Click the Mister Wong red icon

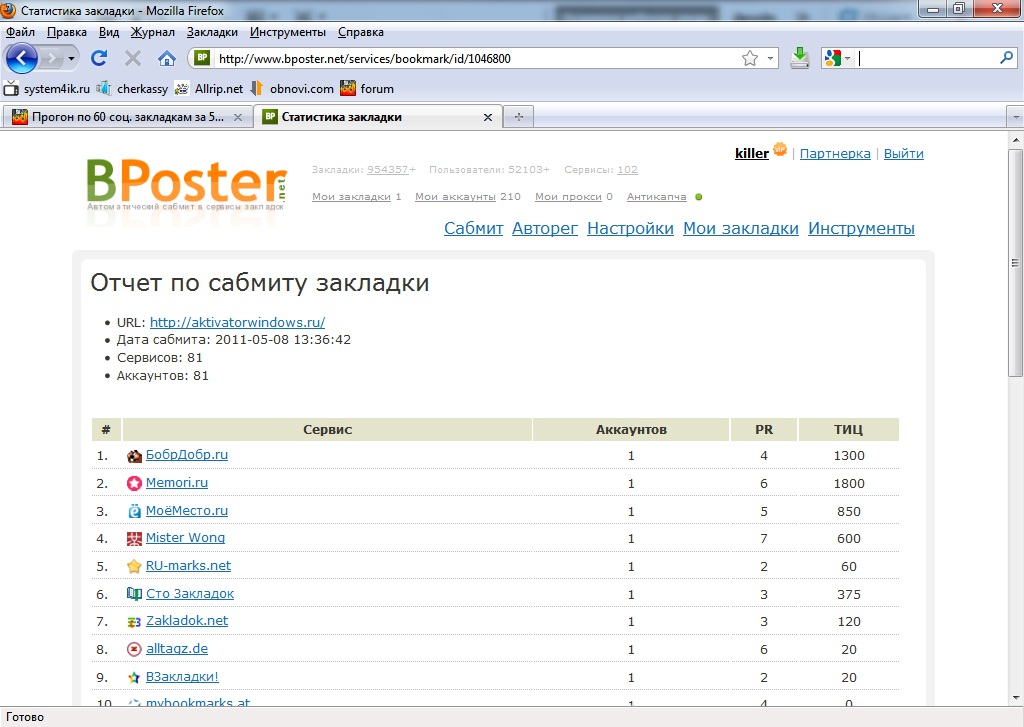point(134,539)
